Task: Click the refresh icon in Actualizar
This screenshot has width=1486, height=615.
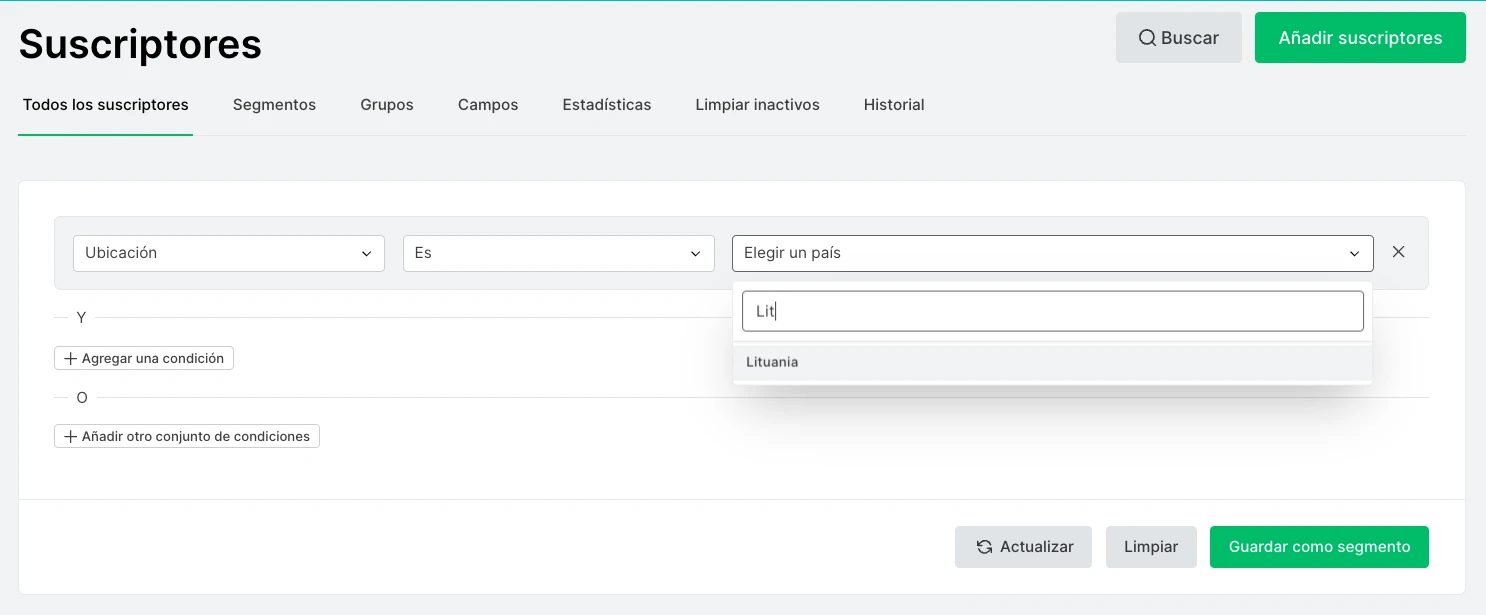Action: [x=984, y=547]
